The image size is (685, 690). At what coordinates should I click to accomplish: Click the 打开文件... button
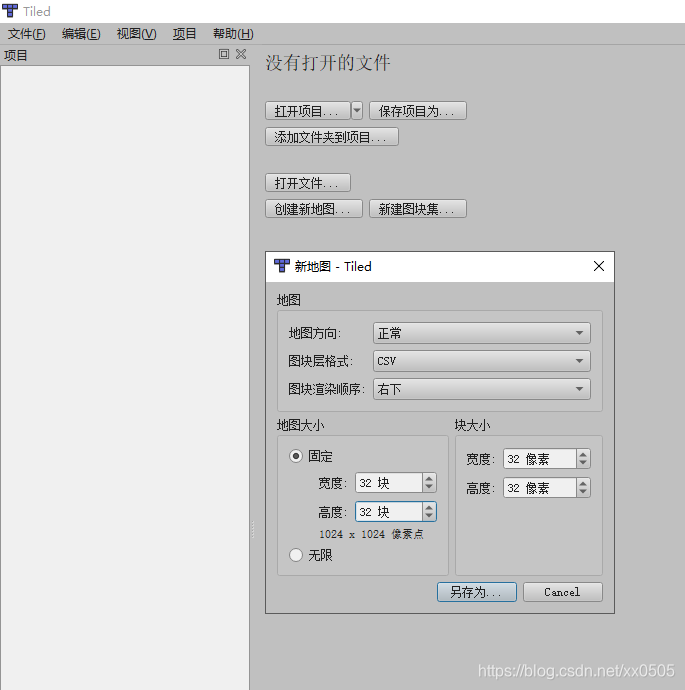point(308,183)
